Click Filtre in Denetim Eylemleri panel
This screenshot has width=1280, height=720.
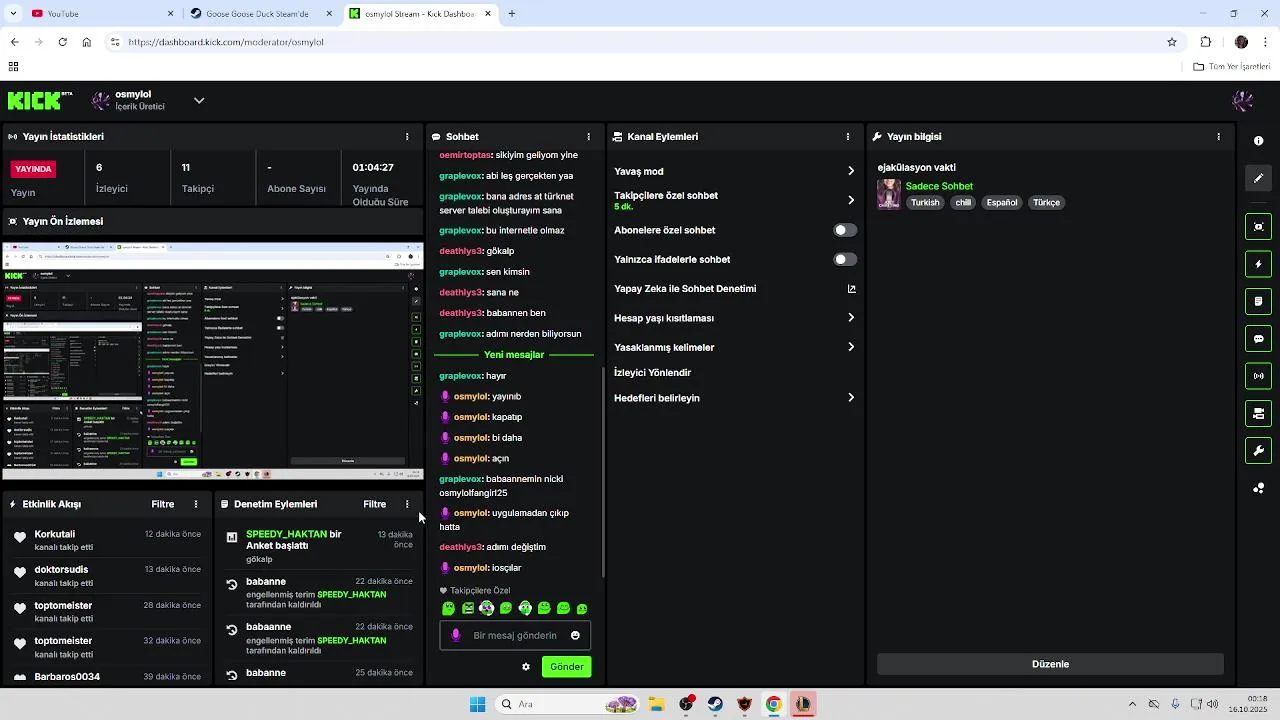point(375,504)
